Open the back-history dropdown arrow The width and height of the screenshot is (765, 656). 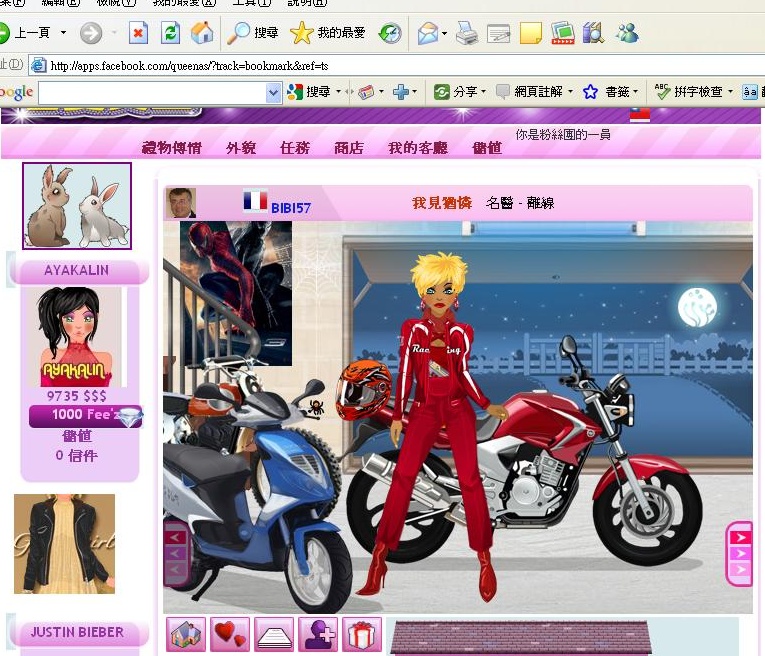click(x=63, y=33)
